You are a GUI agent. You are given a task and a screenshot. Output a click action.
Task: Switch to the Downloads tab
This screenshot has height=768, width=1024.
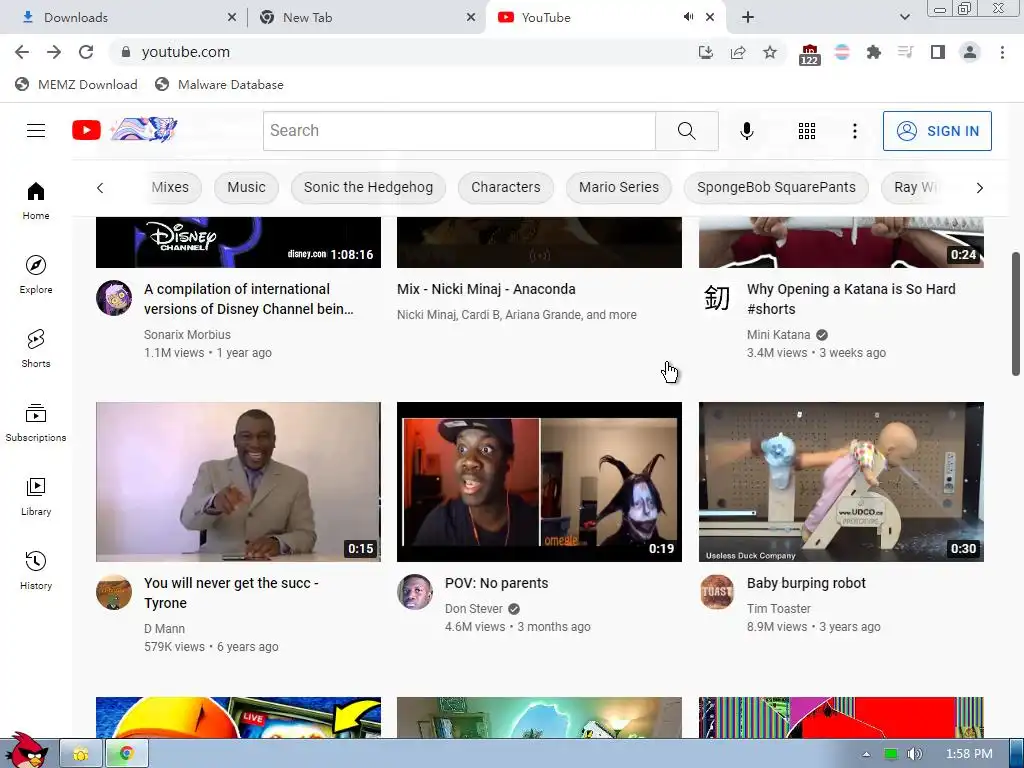(x=124, y=17)
